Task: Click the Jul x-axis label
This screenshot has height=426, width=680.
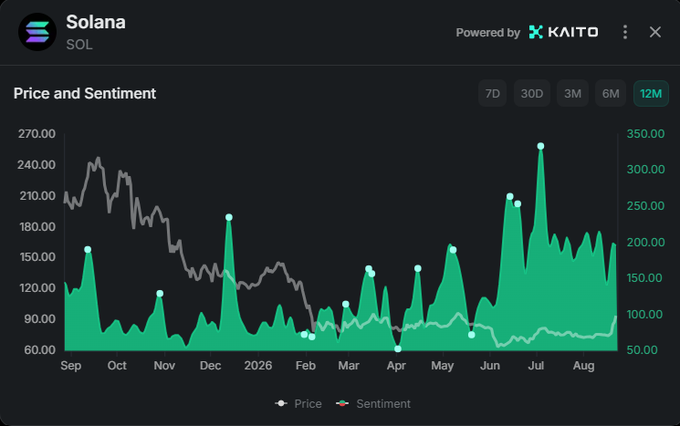Action: pyautogui.click(x=536, y=365)
